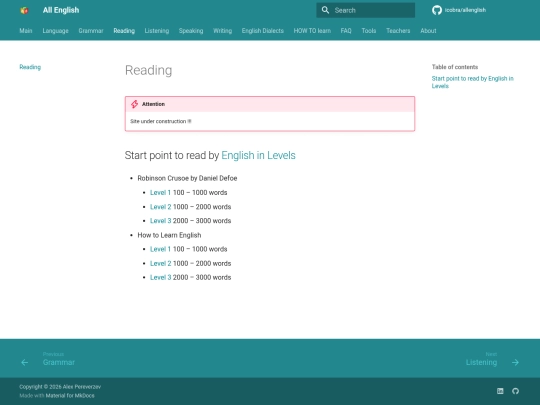Go to the Listening tab
Viewport: 540px width, 405px height.
[157, 31]
